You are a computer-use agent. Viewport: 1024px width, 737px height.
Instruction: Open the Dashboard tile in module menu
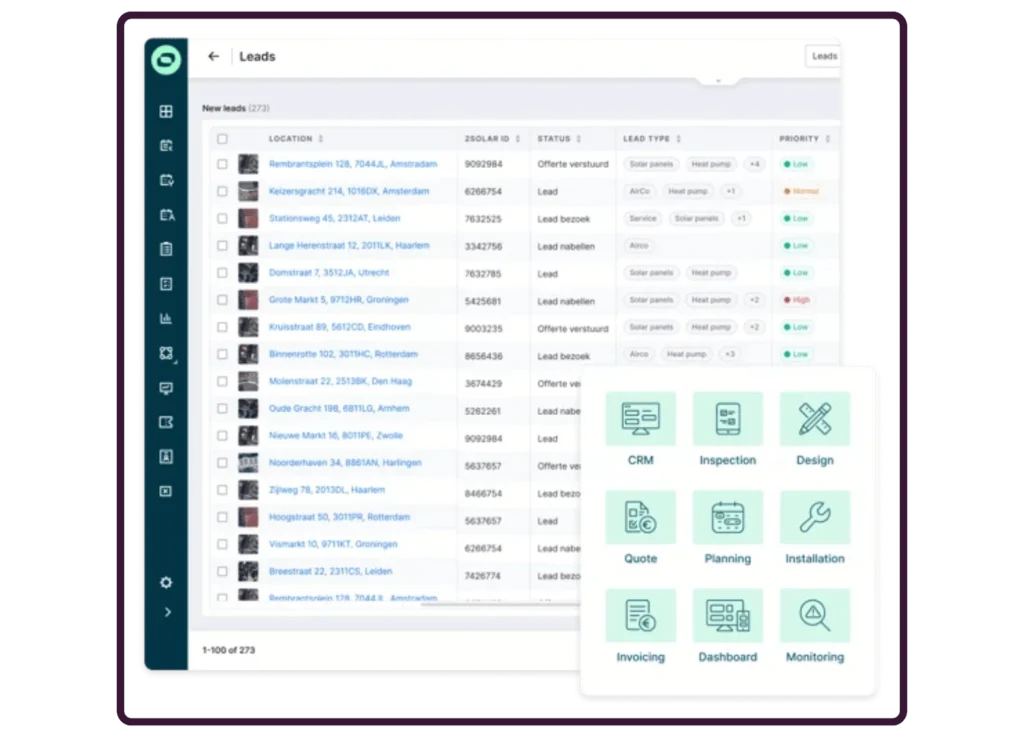pyautogui.click(x=727, y=615)
